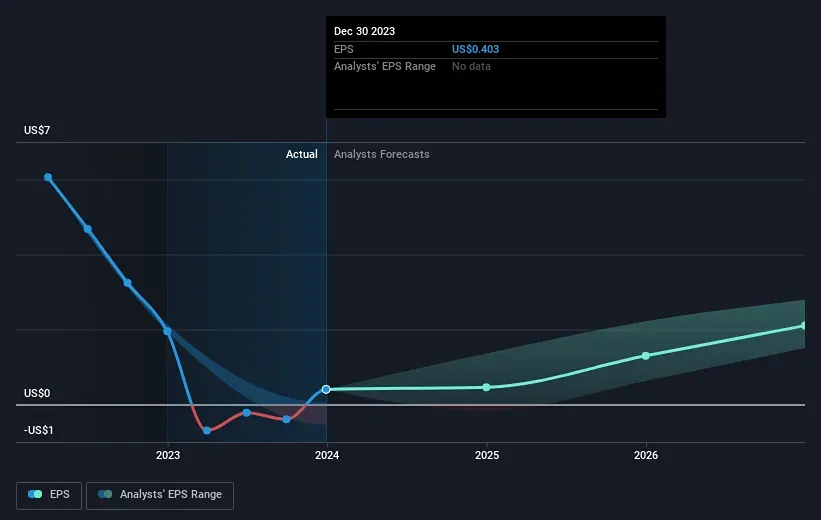
Task: Click the forecast data point at 2025
Action: coord(487,387)
